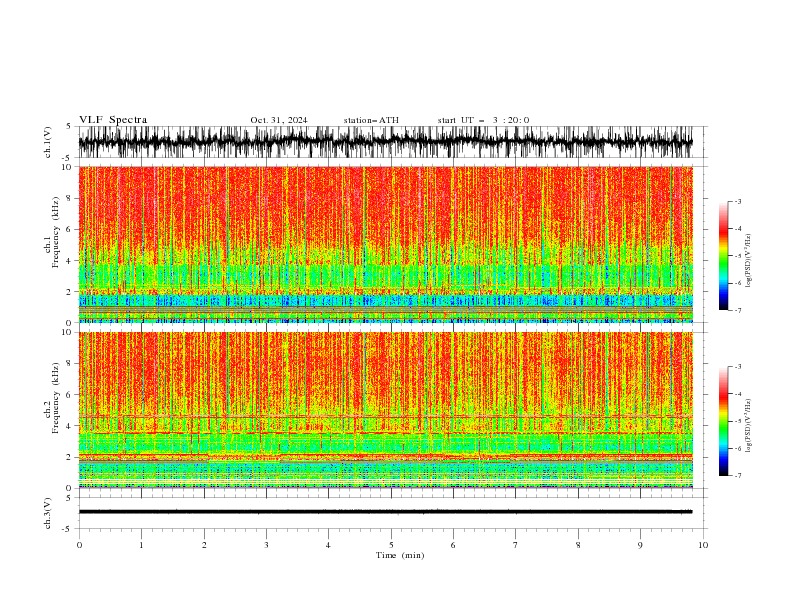
Task: Click the ch.2 spectrogram colorbar
Action: coord(723,421)
